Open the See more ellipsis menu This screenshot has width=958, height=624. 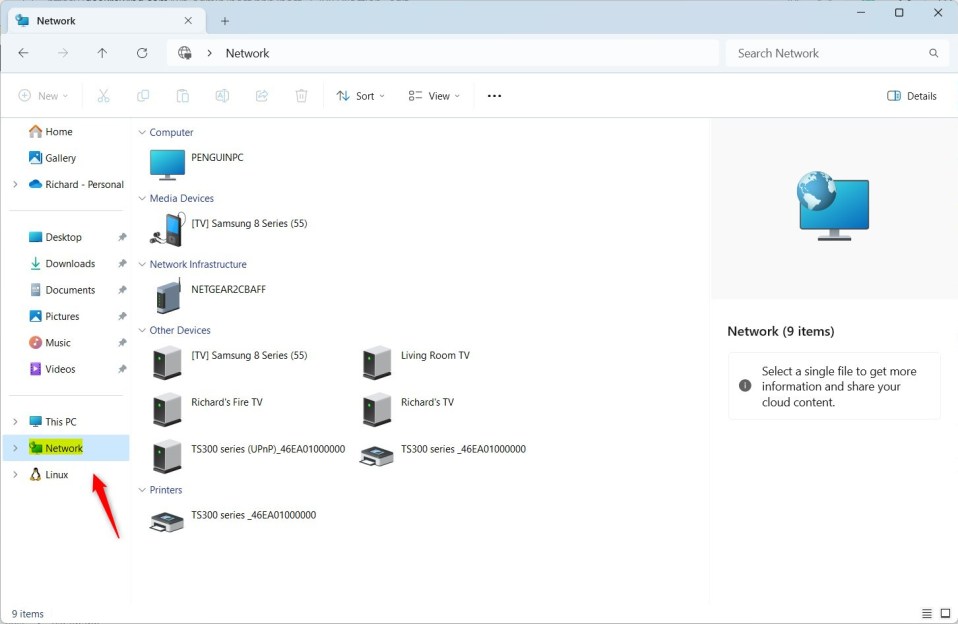pos(494,96)
